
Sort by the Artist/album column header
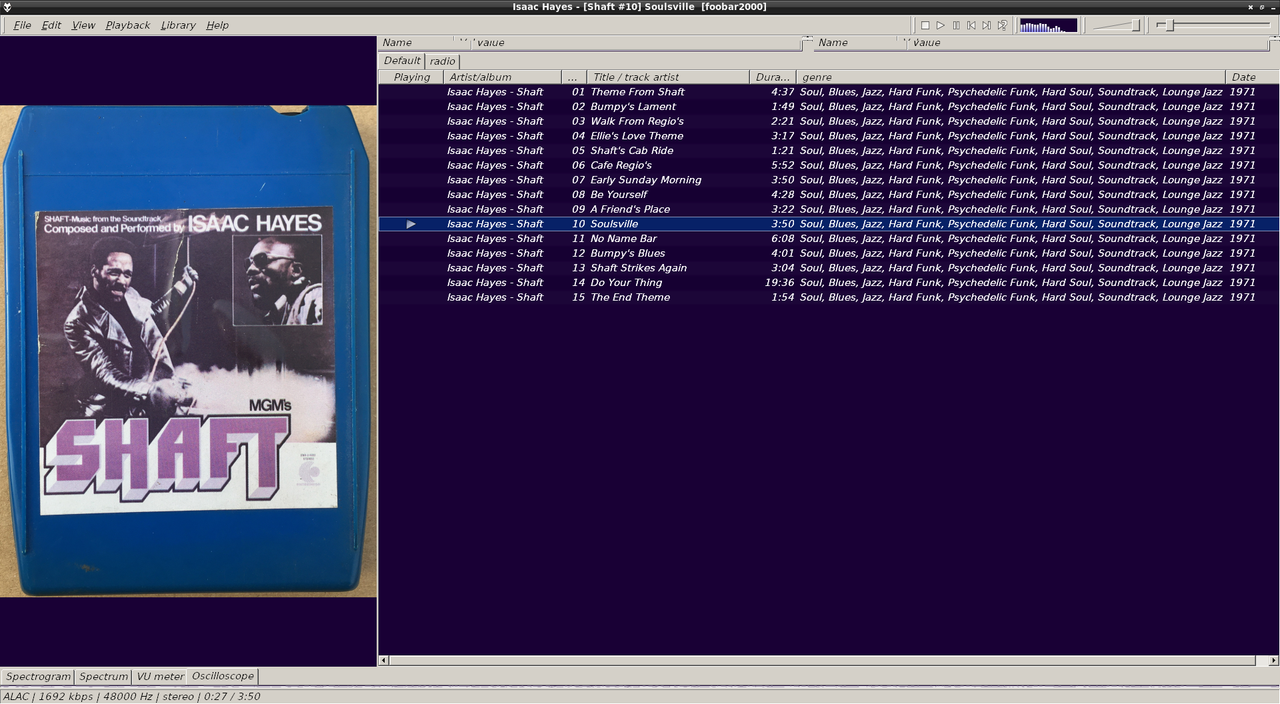(x=502, y=77)
